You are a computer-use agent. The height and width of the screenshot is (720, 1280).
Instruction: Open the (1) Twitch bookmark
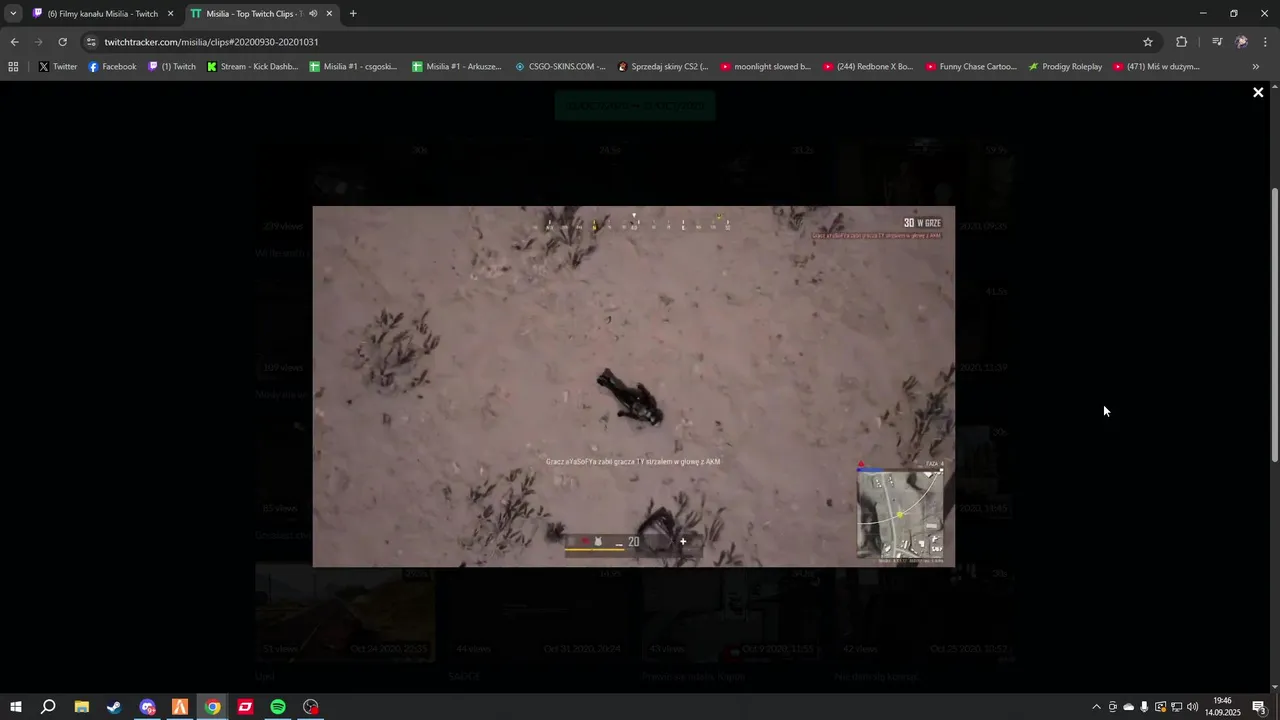[x=172, y=67]
